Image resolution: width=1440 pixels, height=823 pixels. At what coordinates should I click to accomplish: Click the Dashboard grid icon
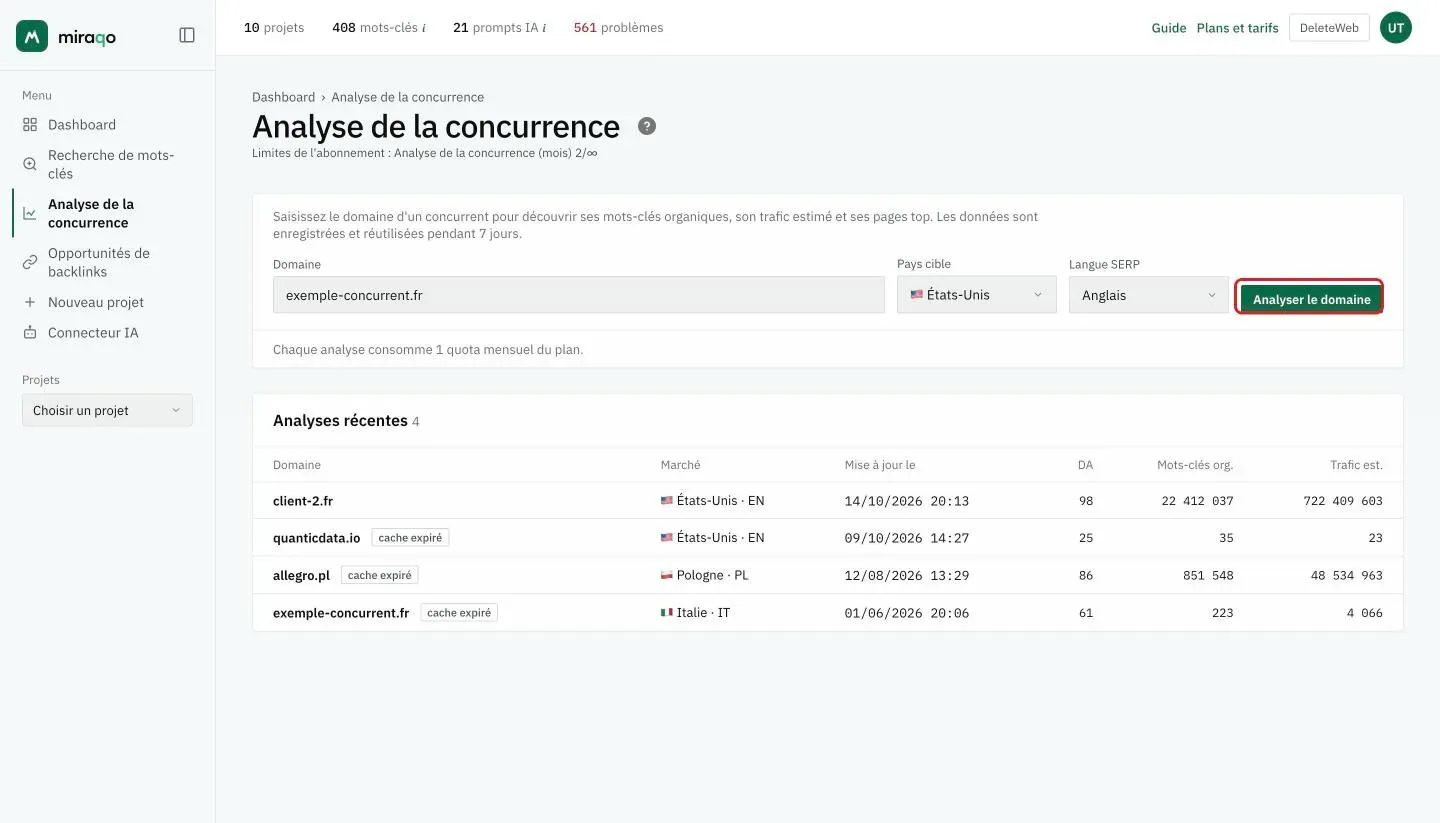pos(30,125)
